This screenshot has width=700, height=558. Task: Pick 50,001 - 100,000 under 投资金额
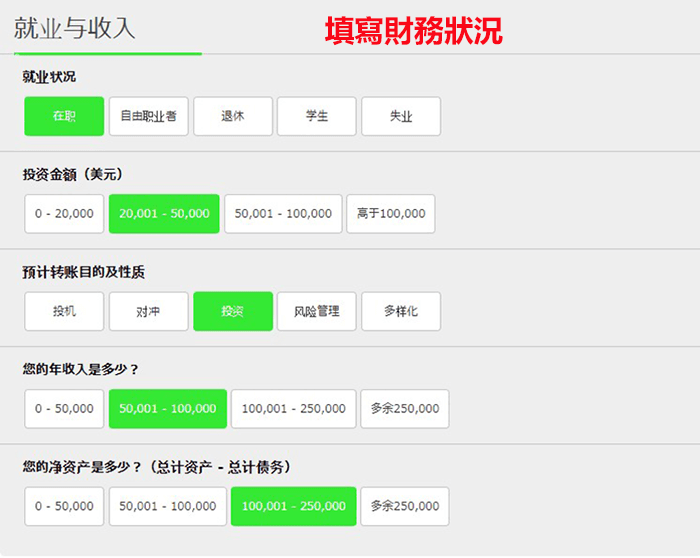point(283,213)
